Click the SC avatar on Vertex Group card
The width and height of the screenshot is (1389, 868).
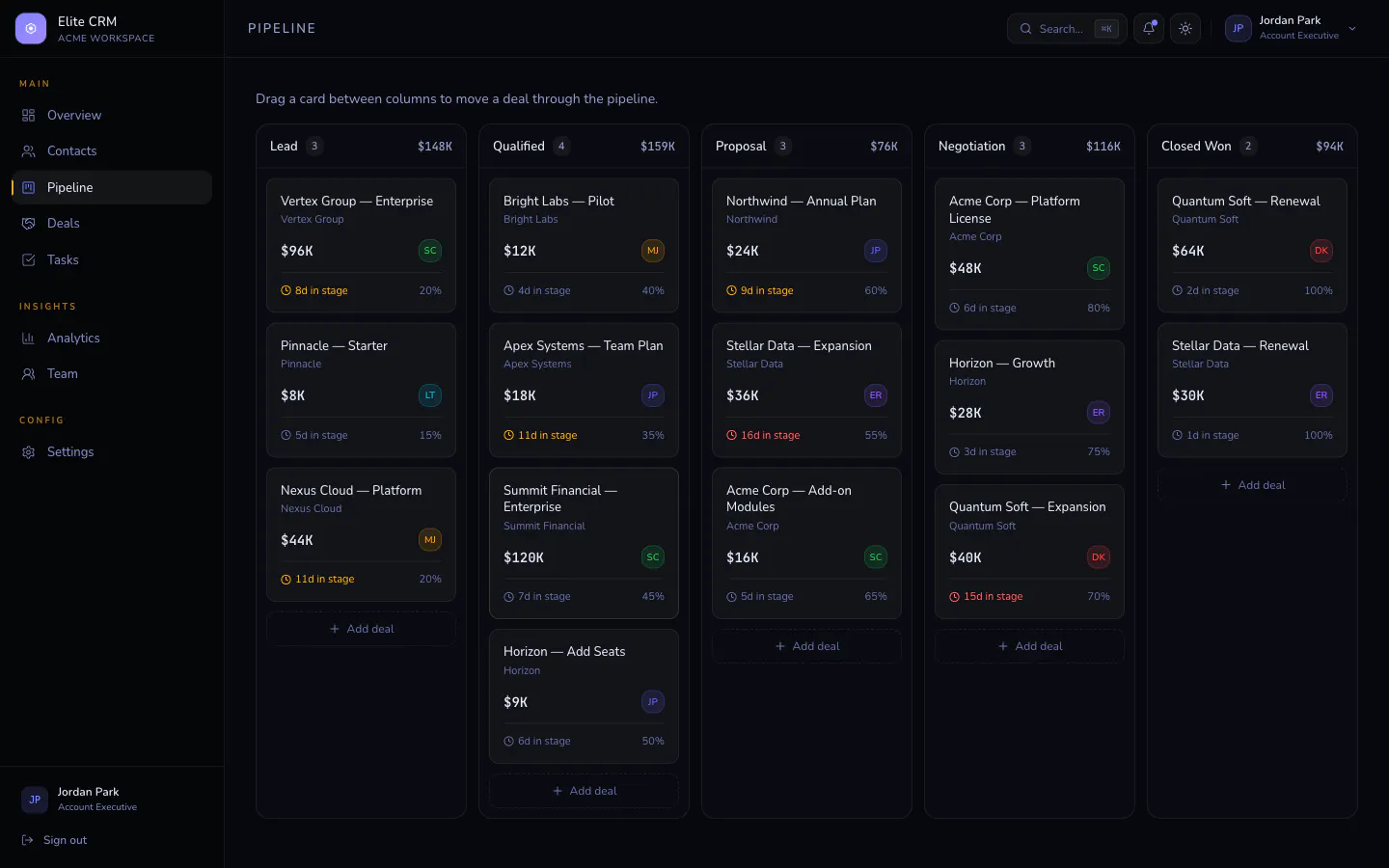(x=430, y=251)
